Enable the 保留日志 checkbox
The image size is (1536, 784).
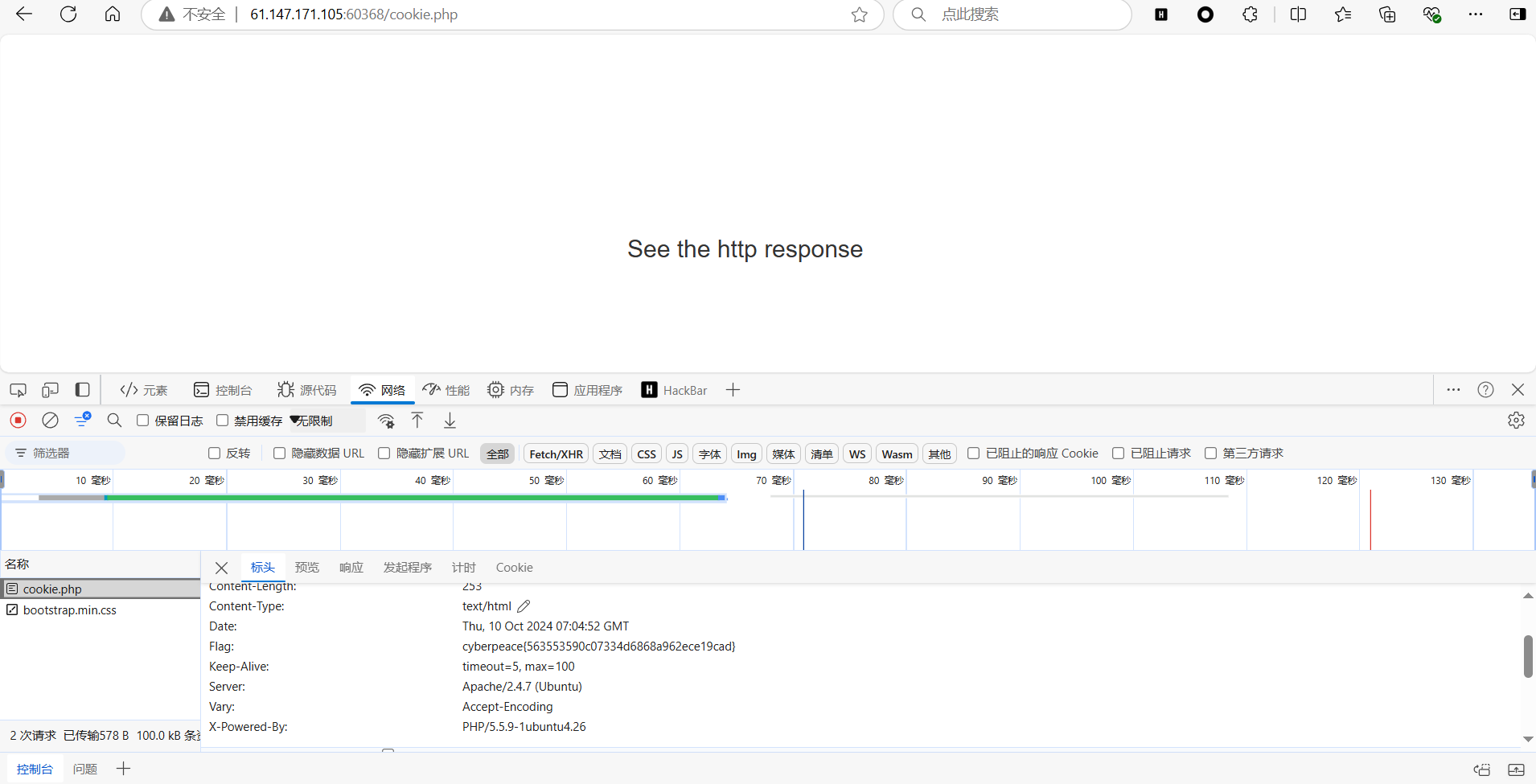pos(143,421)
